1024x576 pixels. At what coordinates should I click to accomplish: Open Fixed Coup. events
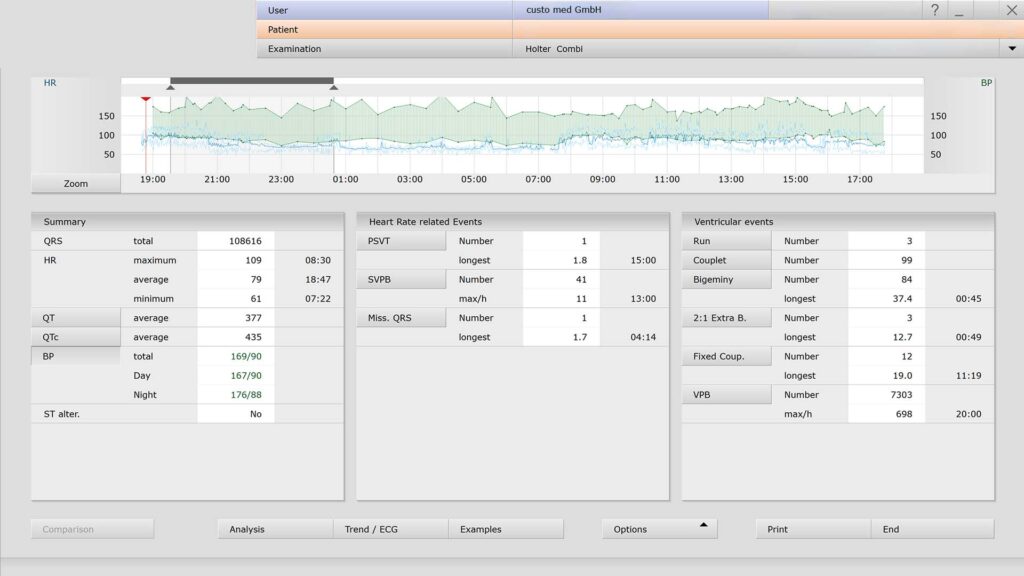click(727, 356)
